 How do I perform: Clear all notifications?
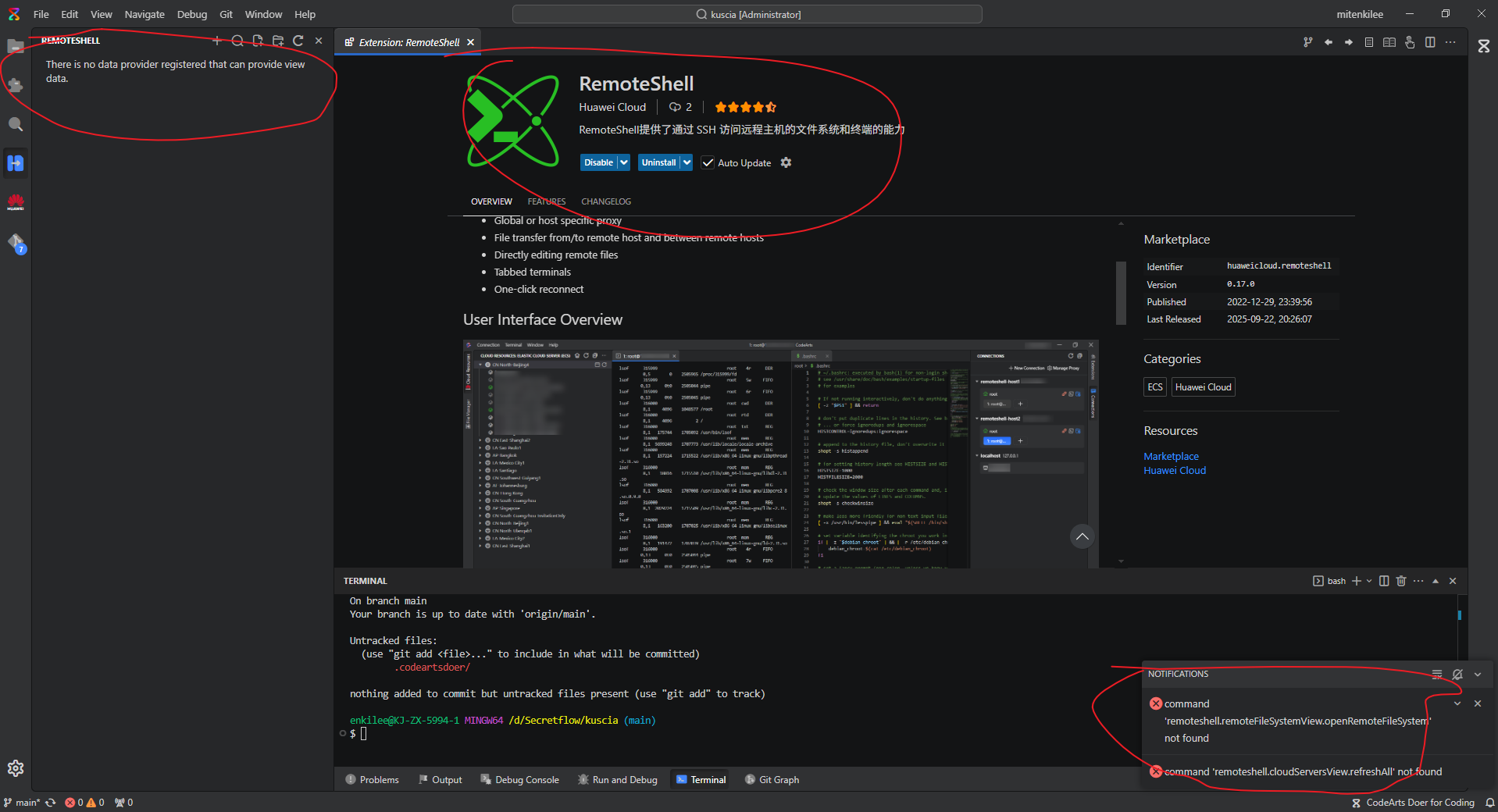click(x=1437, y=674)
